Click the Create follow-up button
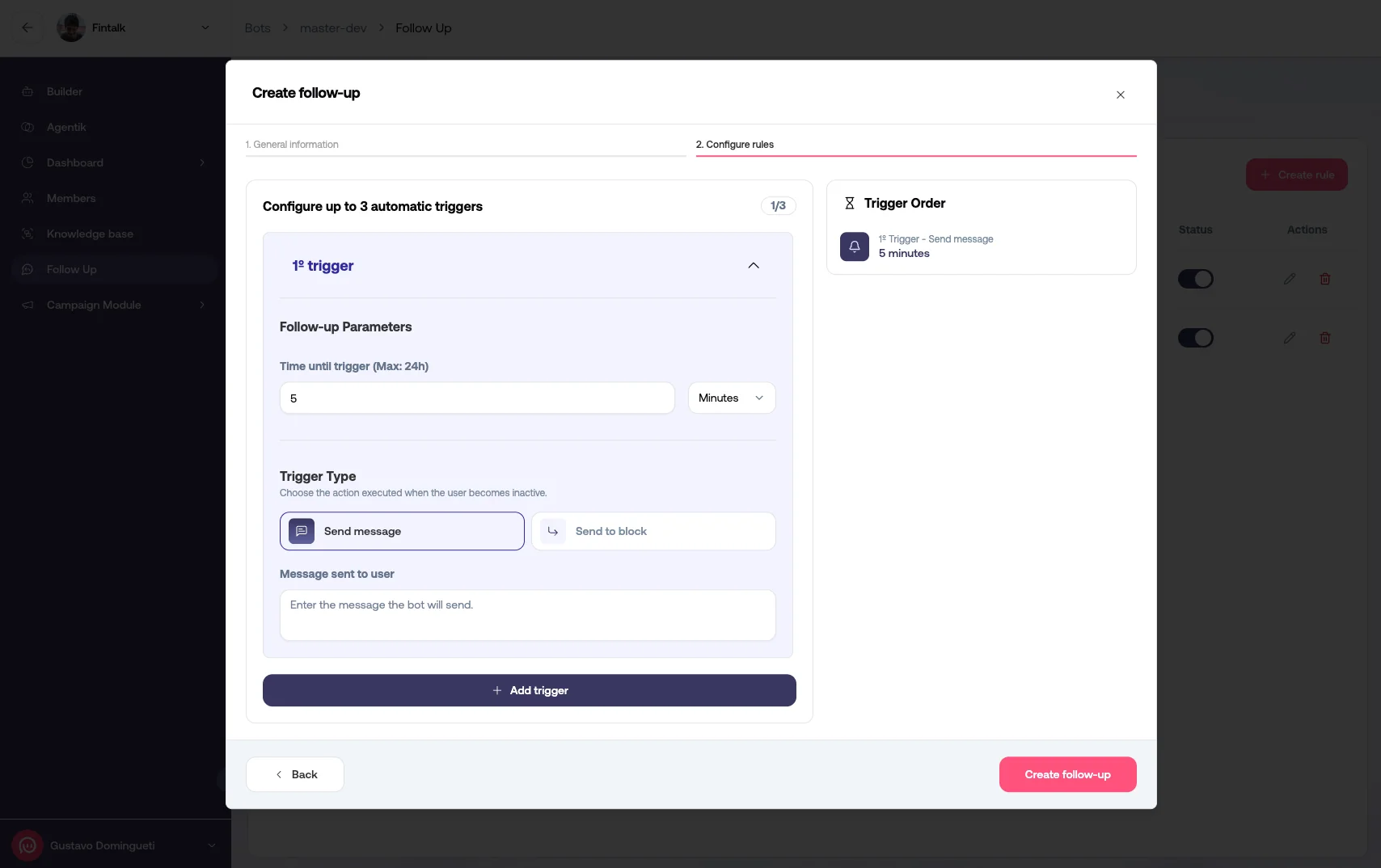 click(x=1067, y=774)
